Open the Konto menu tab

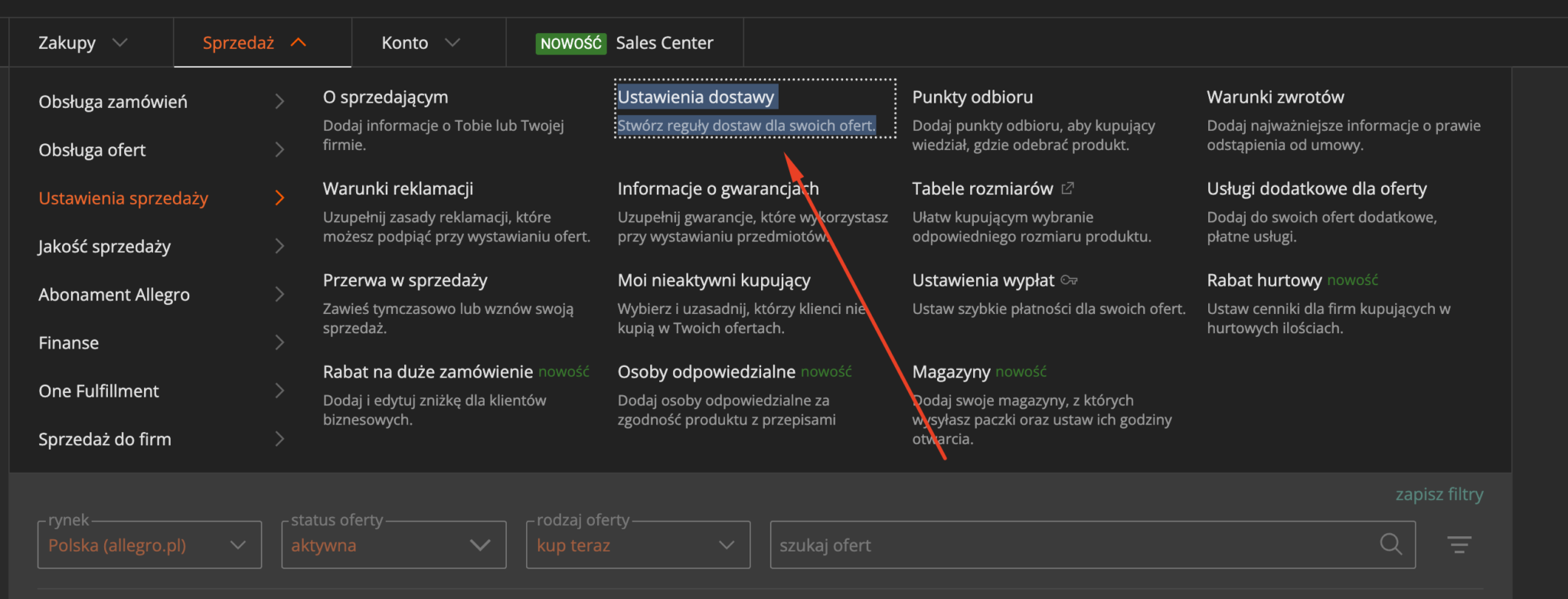pos(429,43)
